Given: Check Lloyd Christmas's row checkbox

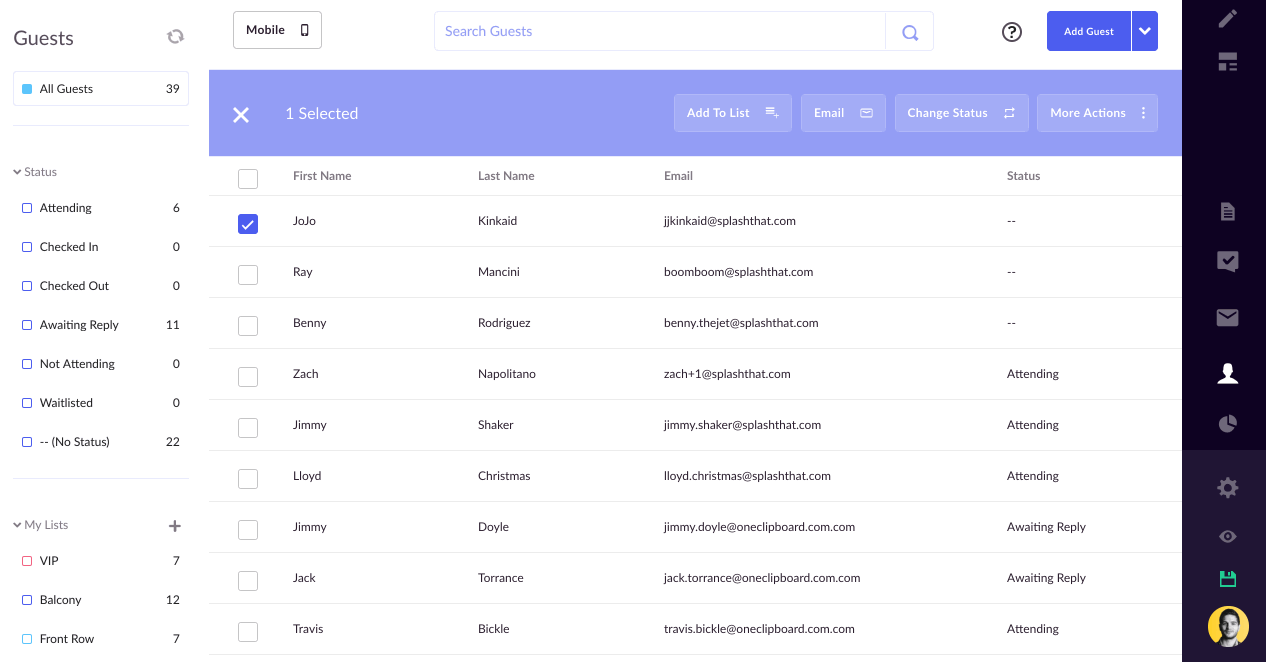Looking at the screenshot, I should pyautogui.click(x=248, y=479).
